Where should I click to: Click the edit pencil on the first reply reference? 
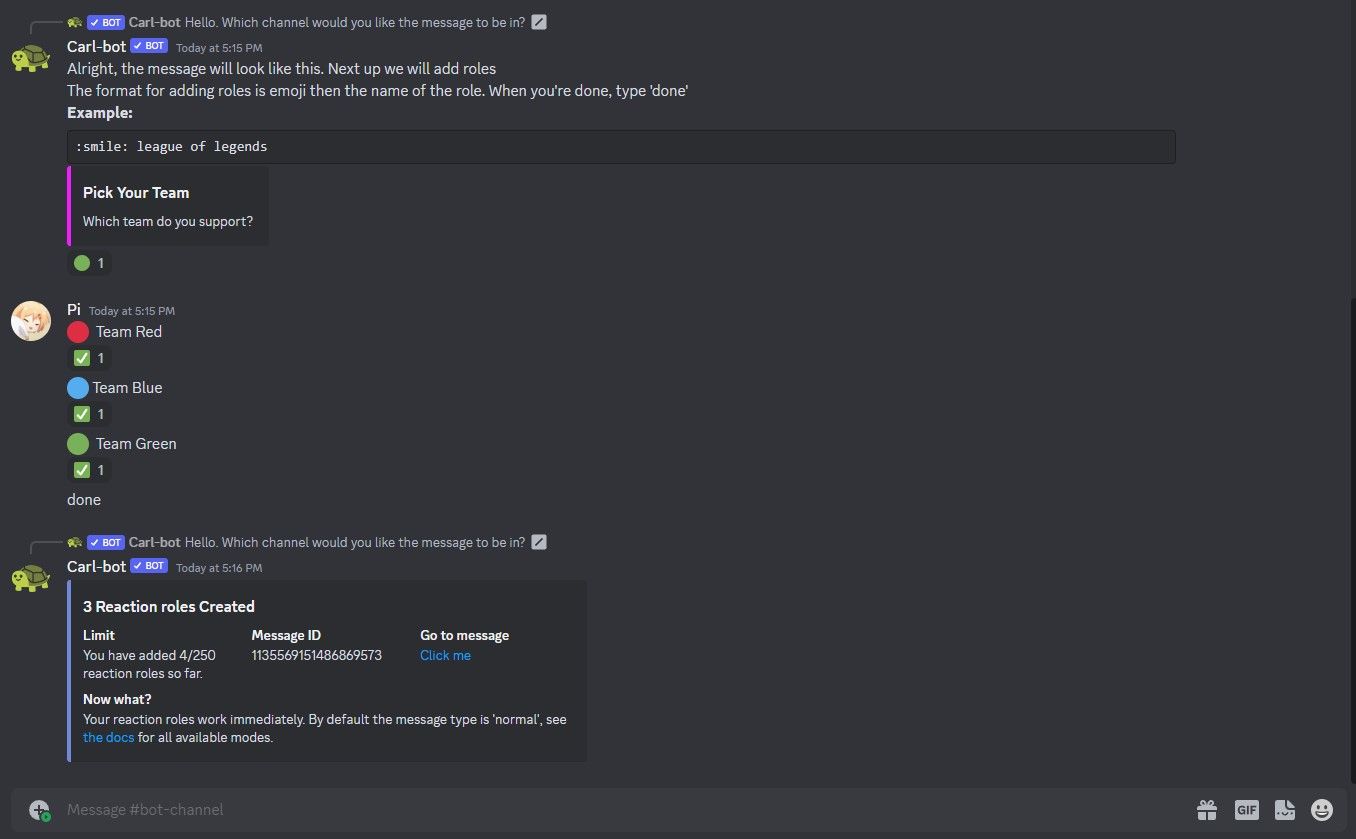tap(538, 21)
